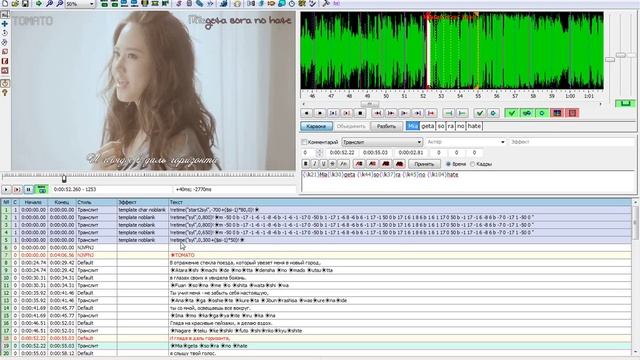
Task: Go to audio selection
Action: pos(493,113)
